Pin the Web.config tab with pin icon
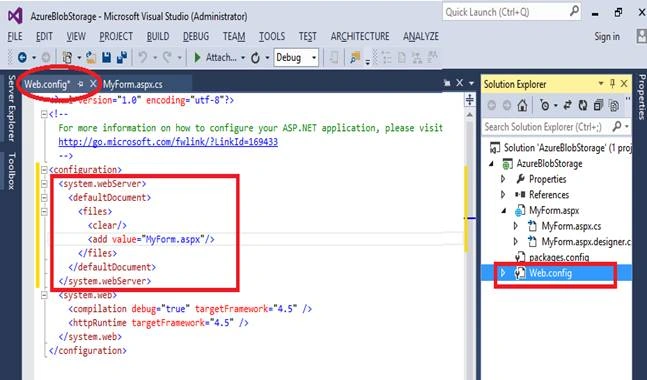647x380 pixels. [80, 84]
